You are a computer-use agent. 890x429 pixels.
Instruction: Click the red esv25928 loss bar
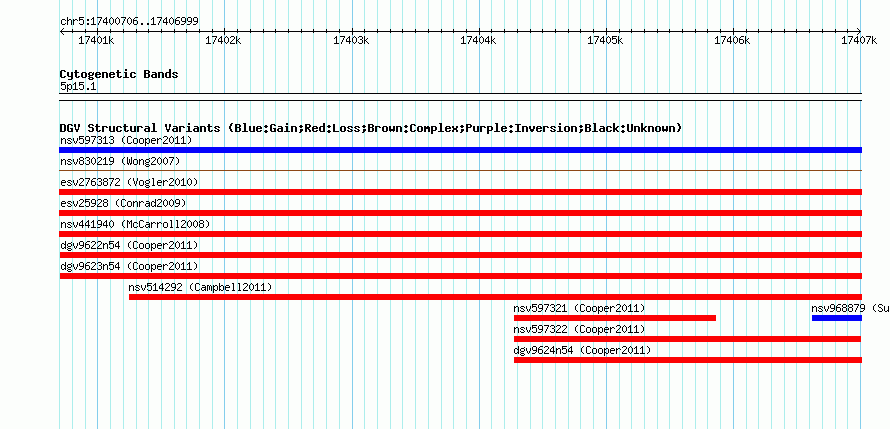(460, 213)
